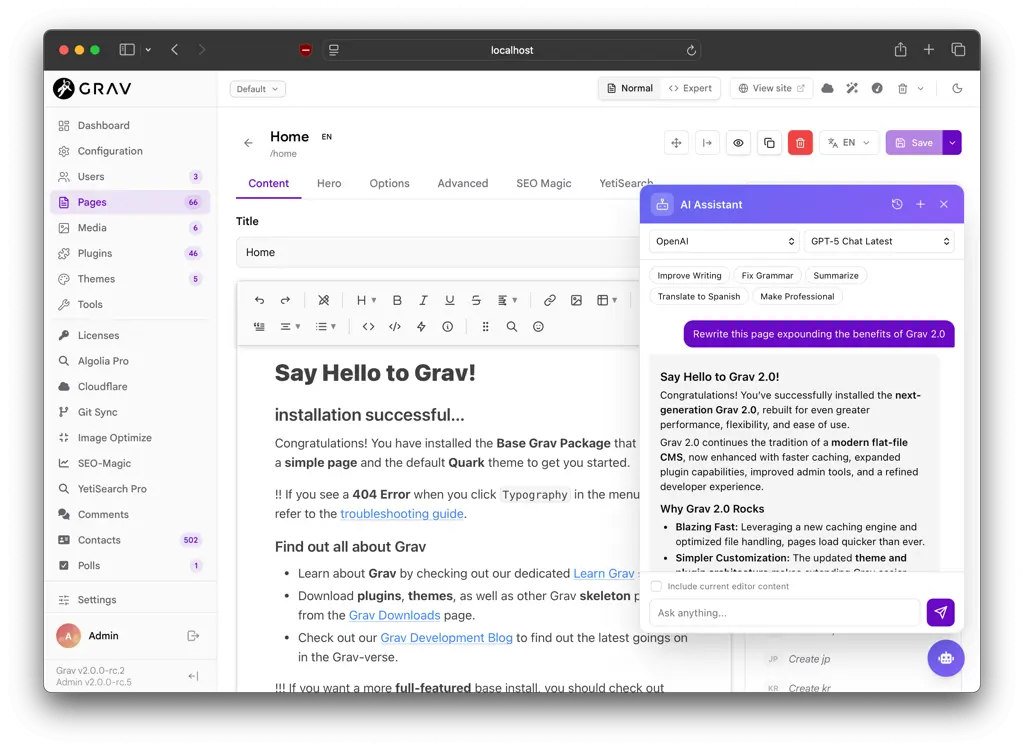
Task: Click the lightning bolt shortcode icon
Action: coord(421,327)
